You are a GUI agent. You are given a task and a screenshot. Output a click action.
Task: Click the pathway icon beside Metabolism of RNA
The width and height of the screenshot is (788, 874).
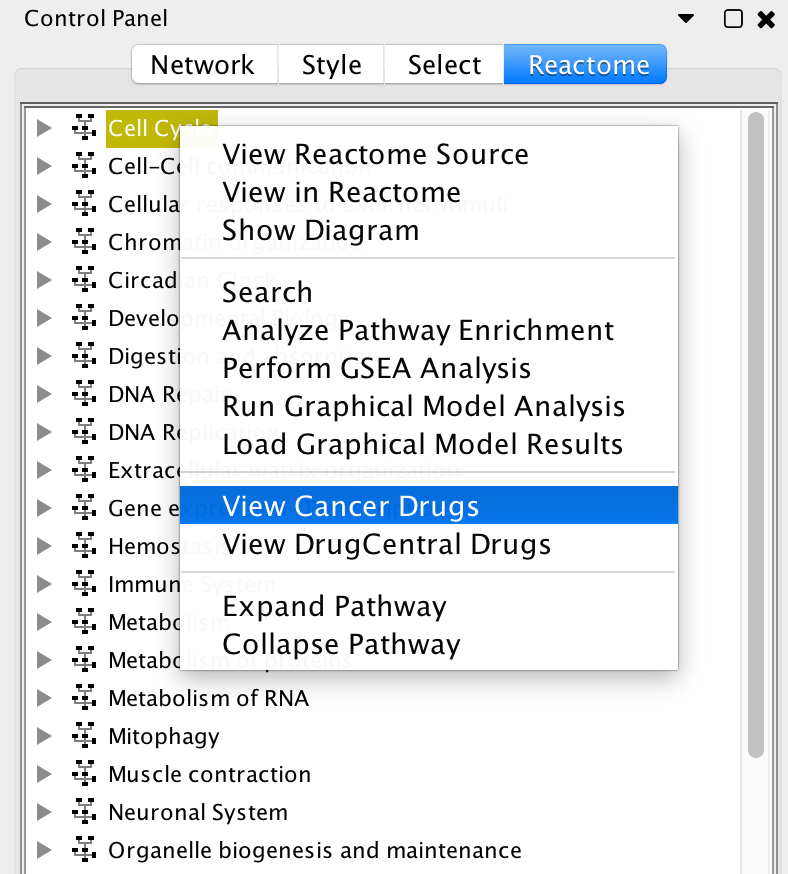pyautogui.click(x=84, y=698)
